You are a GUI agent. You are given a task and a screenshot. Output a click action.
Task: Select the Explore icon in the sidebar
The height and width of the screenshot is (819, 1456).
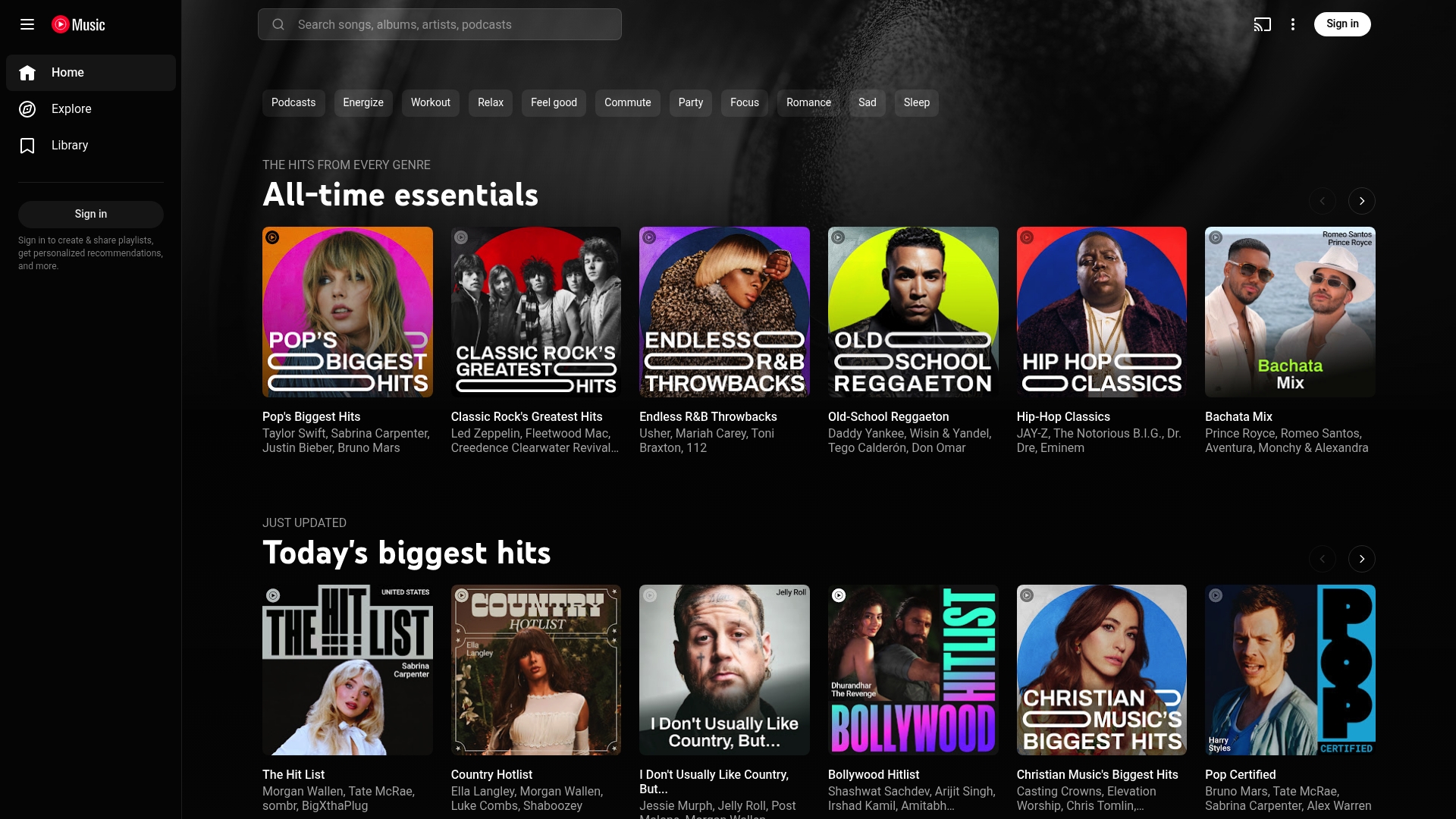[27, 109]
